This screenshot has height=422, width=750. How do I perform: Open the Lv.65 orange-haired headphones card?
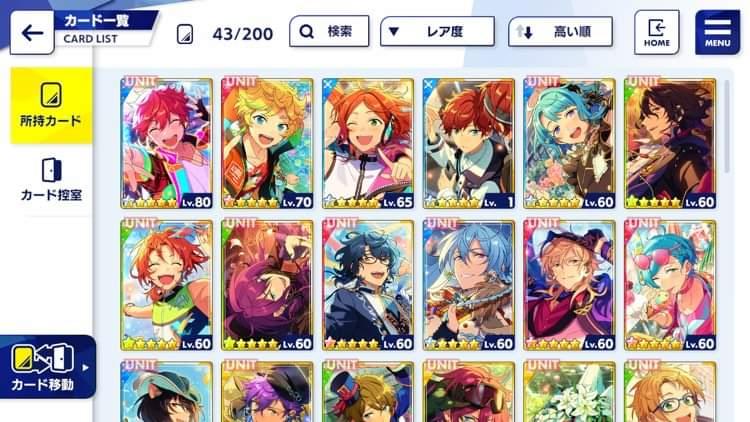pyautogui.click(x=368, y=144)
